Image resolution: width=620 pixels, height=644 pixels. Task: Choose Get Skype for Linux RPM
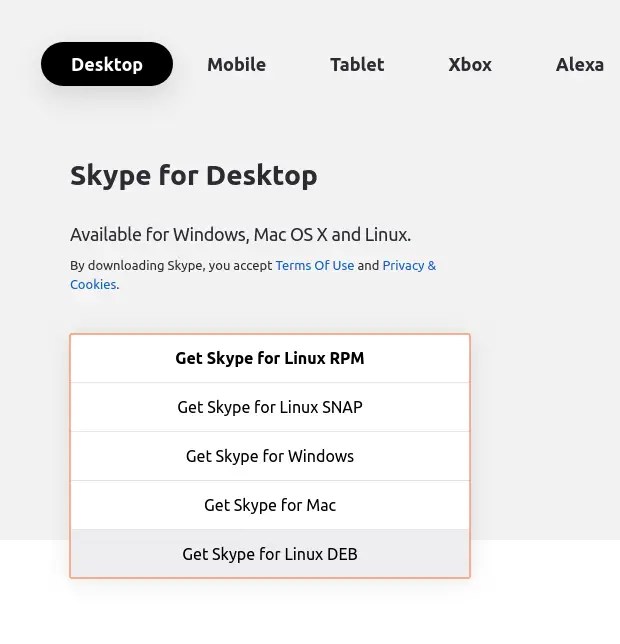(270, 358)
